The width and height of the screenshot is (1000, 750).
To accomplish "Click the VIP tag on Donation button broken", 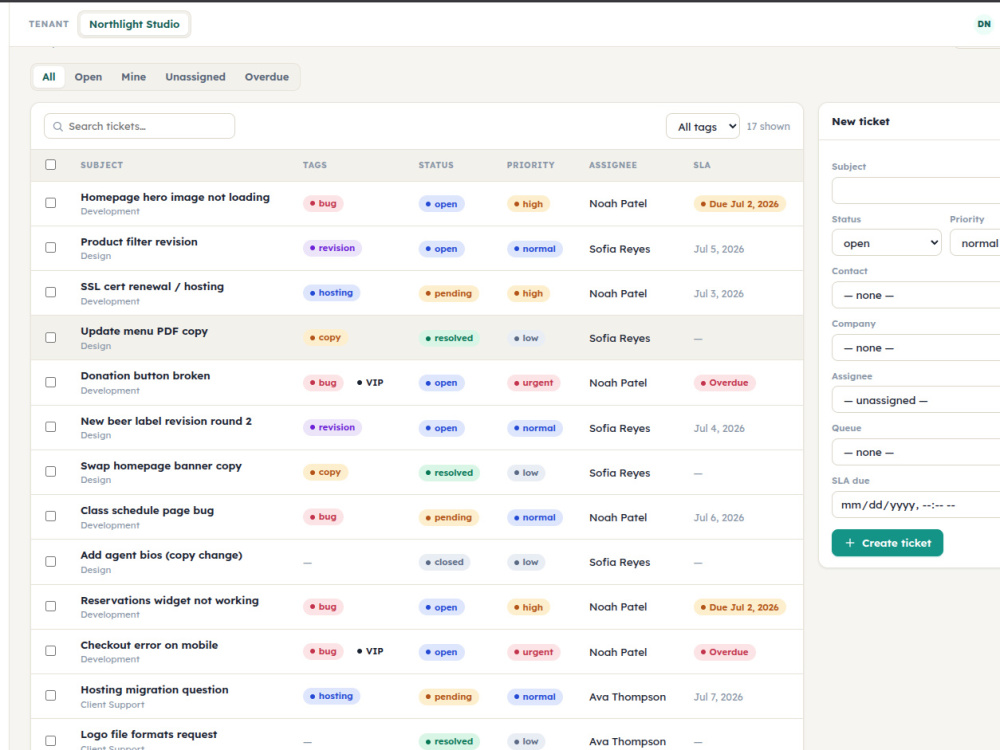I will [x=370, y=383].
